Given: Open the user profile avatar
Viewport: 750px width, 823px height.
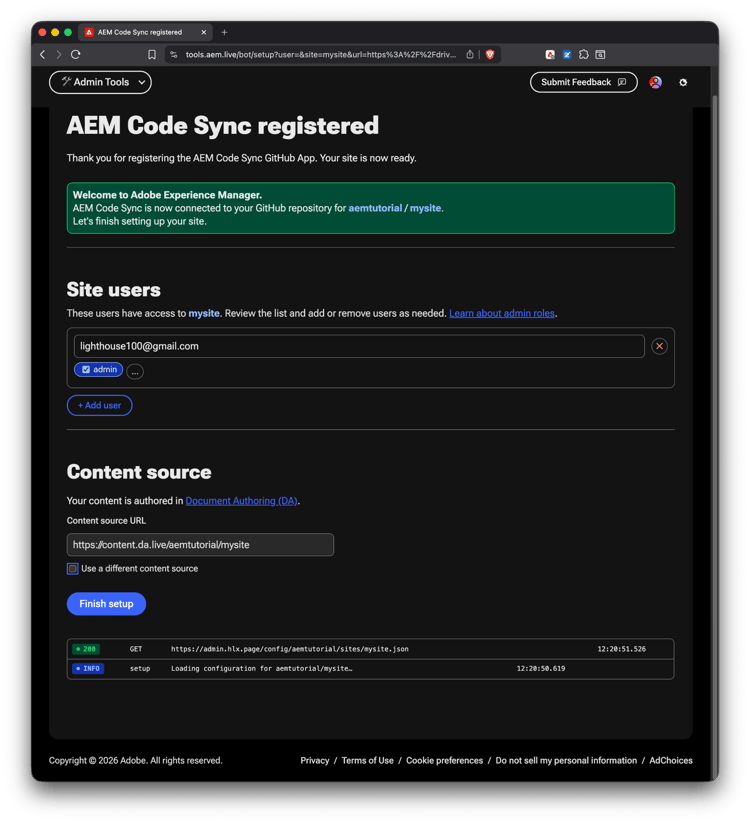Looking at the screenshot, I should click(x=656, y=82).
